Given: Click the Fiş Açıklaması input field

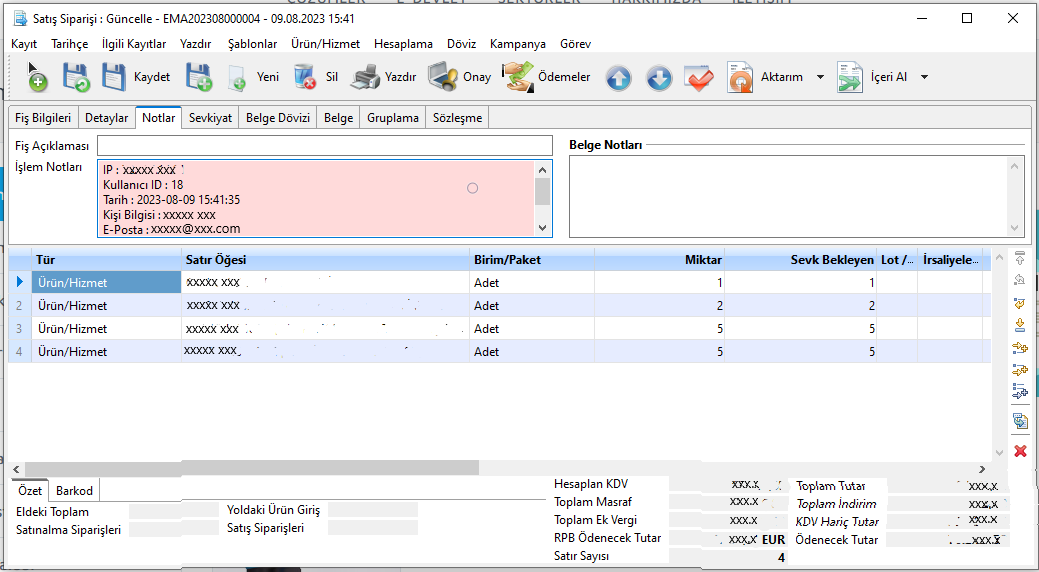Looking at the screenshot, I should (324, 146).
